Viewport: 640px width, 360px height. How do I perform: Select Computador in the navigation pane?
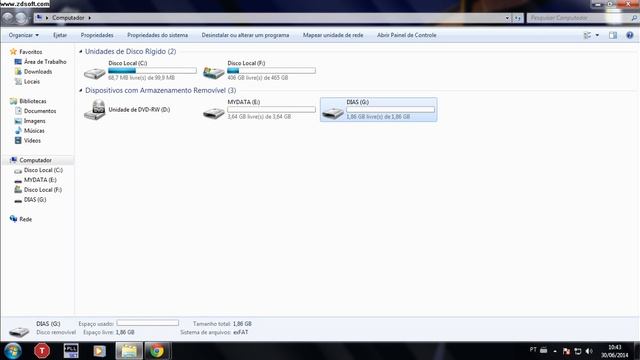tap(36, 160)
